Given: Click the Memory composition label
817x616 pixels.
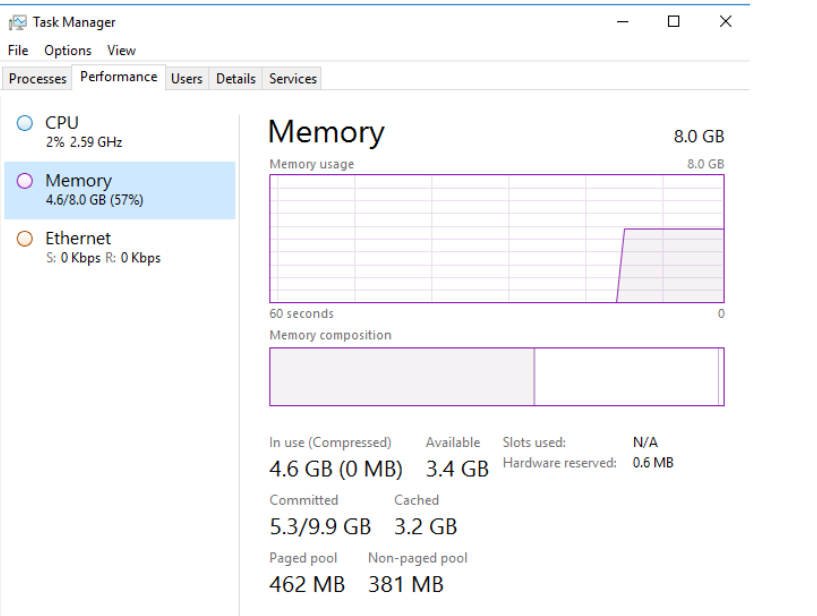Looking at the screenshot, I should [x=330, y=335].
